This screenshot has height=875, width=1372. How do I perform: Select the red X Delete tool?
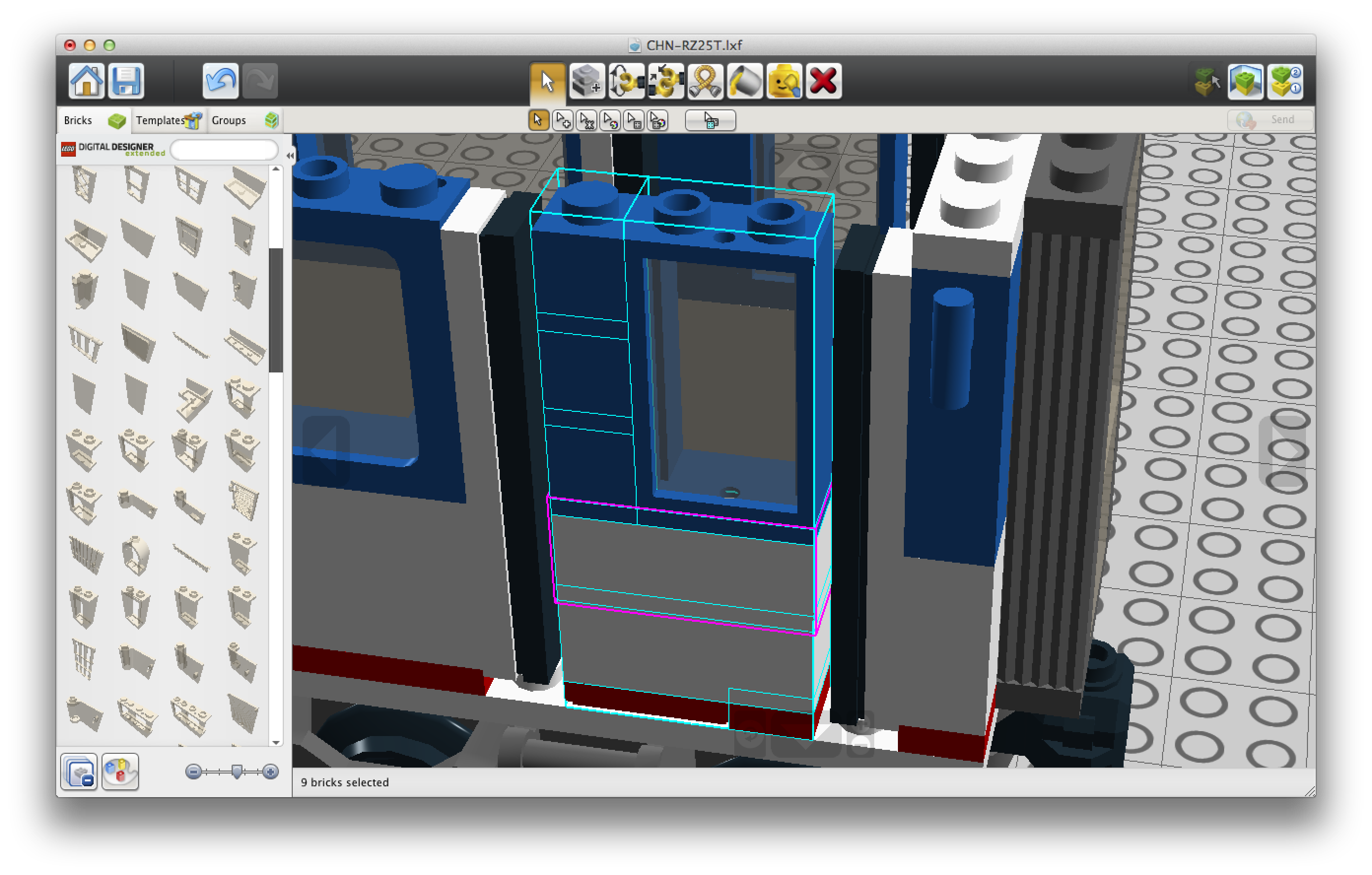(x=823, y=81)
